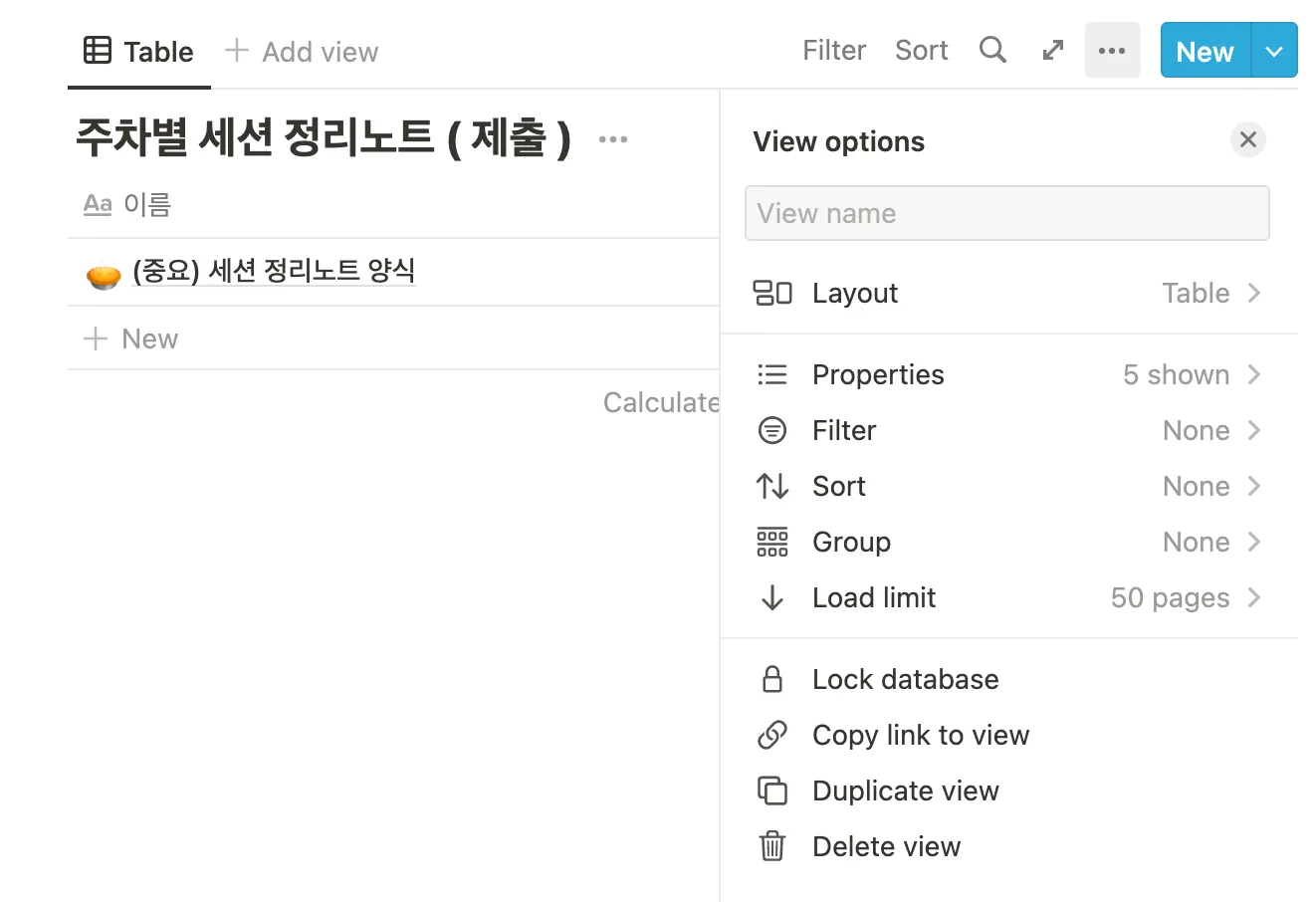Expand Properties showing 5 shown
The image size is (1316, 902).
coord(1007,374)
